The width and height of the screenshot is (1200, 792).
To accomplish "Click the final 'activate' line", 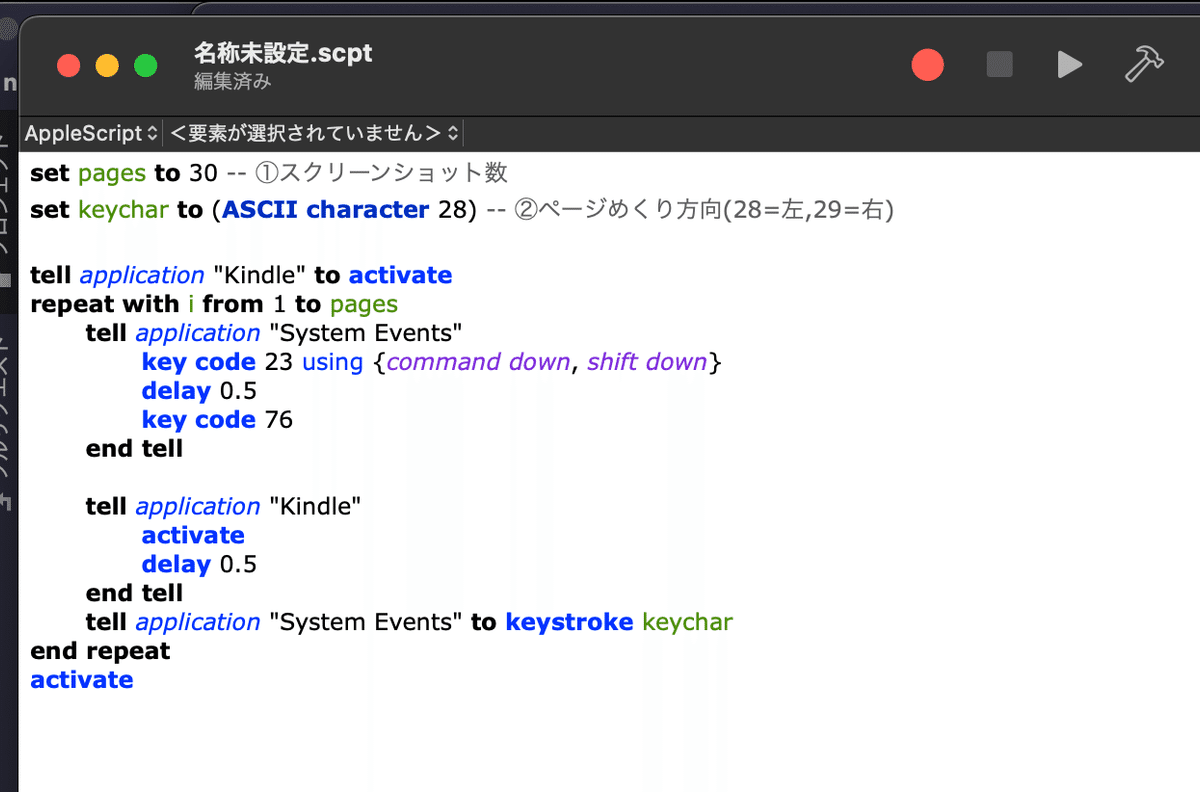I will click(x=82, y=681).
